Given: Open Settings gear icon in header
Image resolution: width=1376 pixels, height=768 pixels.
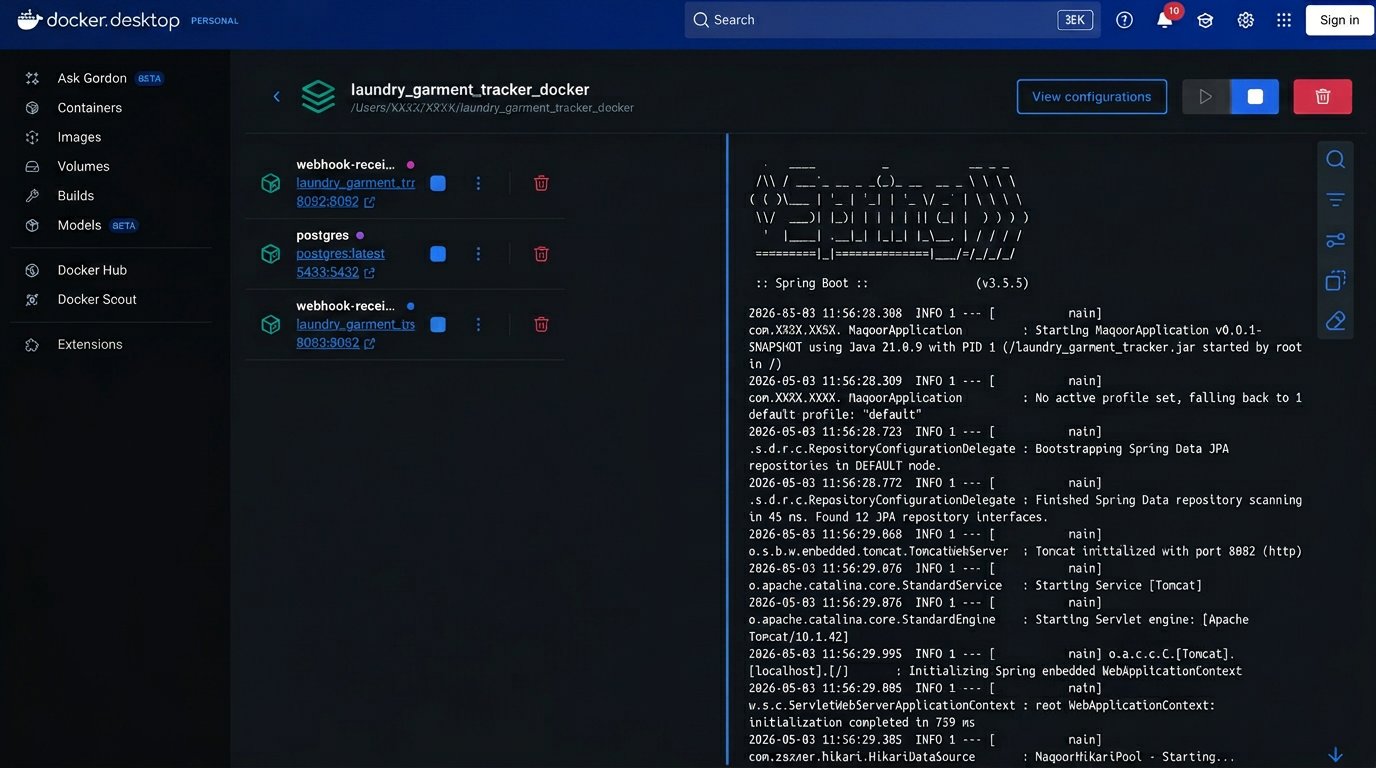Looking at the screenshot, I should pos(1245,20).
